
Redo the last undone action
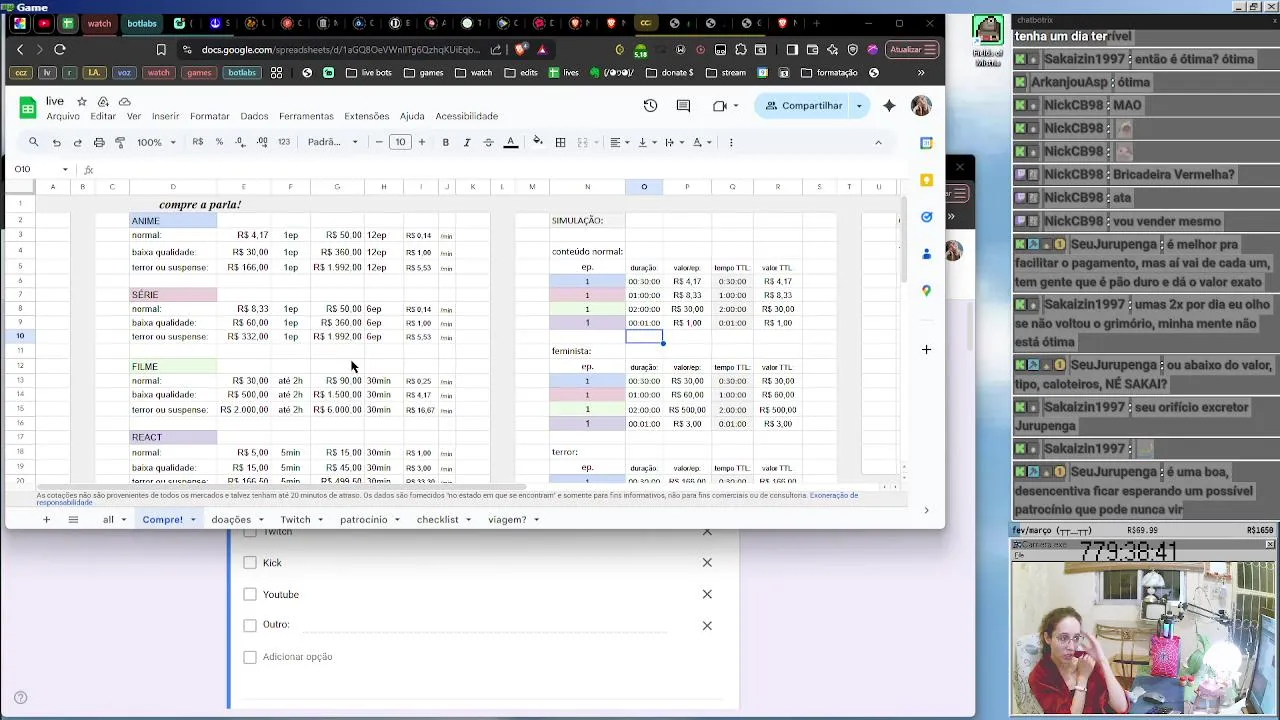pyautogui.click(x=77, y=142)
